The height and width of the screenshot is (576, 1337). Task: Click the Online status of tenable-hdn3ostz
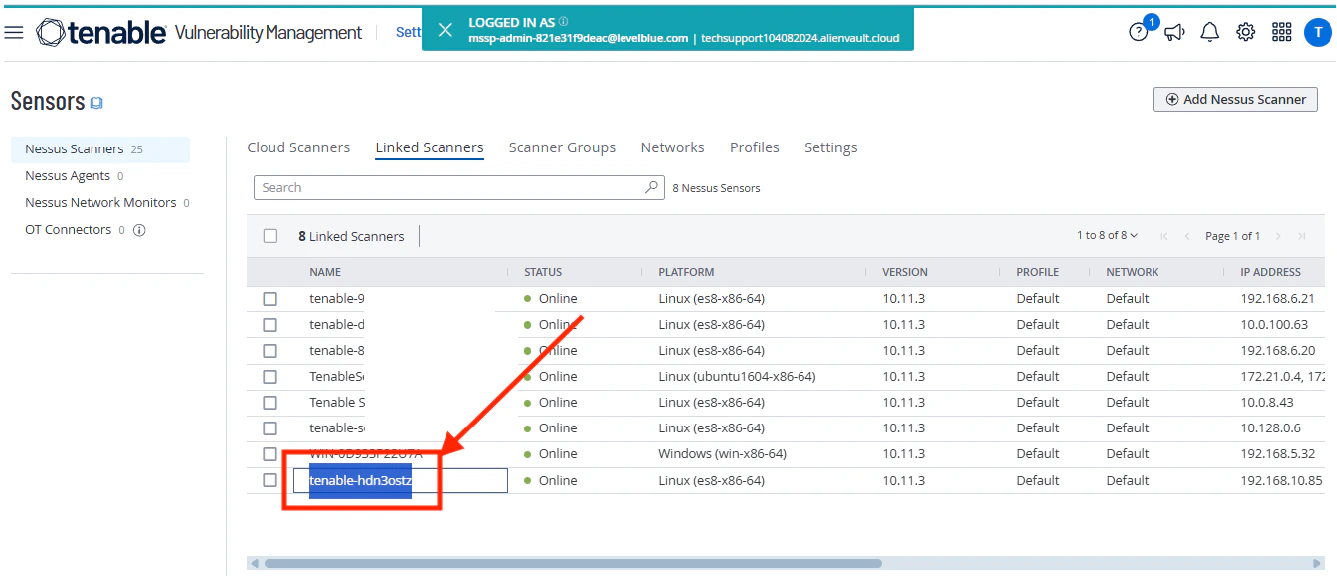click(558, 481)
